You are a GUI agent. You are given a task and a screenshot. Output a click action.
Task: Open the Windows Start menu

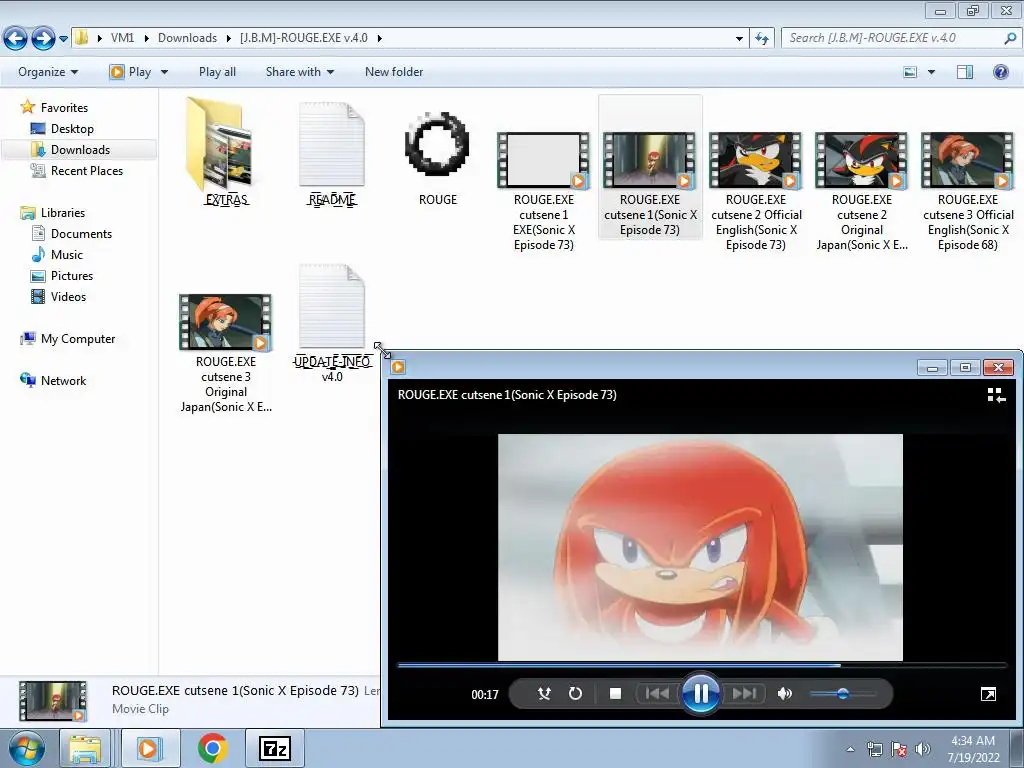27,748
